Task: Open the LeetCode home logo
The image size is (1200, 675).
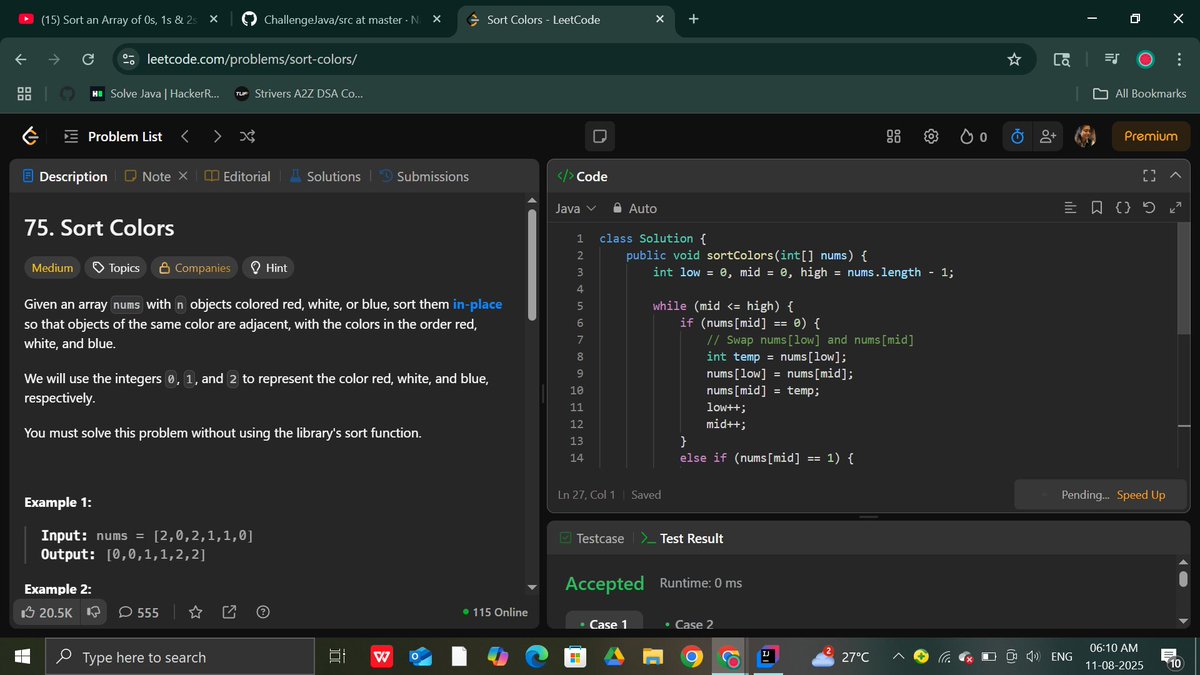Action: coord(30,136)
